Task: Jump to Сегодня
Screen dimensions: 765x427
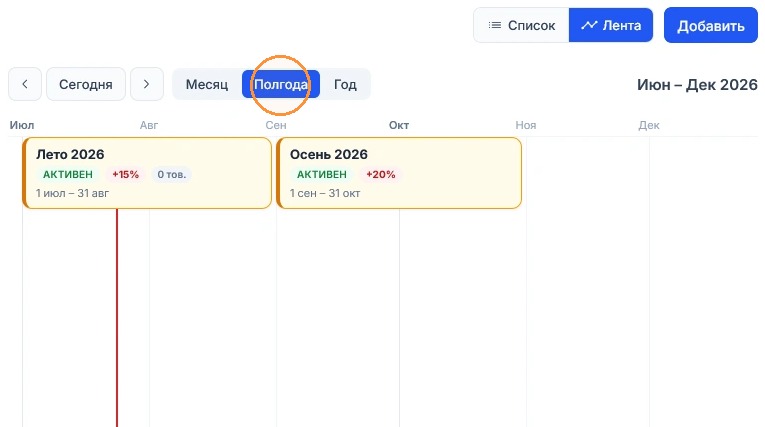Action: [86, 84]
